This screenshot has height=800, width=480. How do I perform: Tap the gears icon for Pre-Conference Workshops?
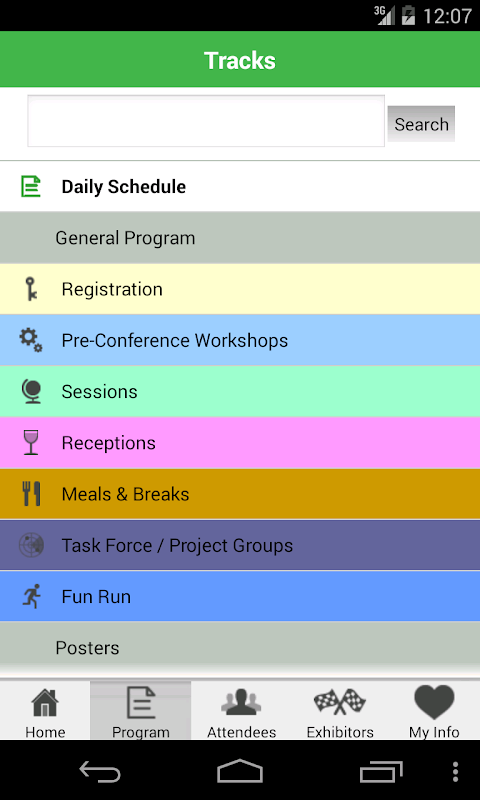(31, 340)
